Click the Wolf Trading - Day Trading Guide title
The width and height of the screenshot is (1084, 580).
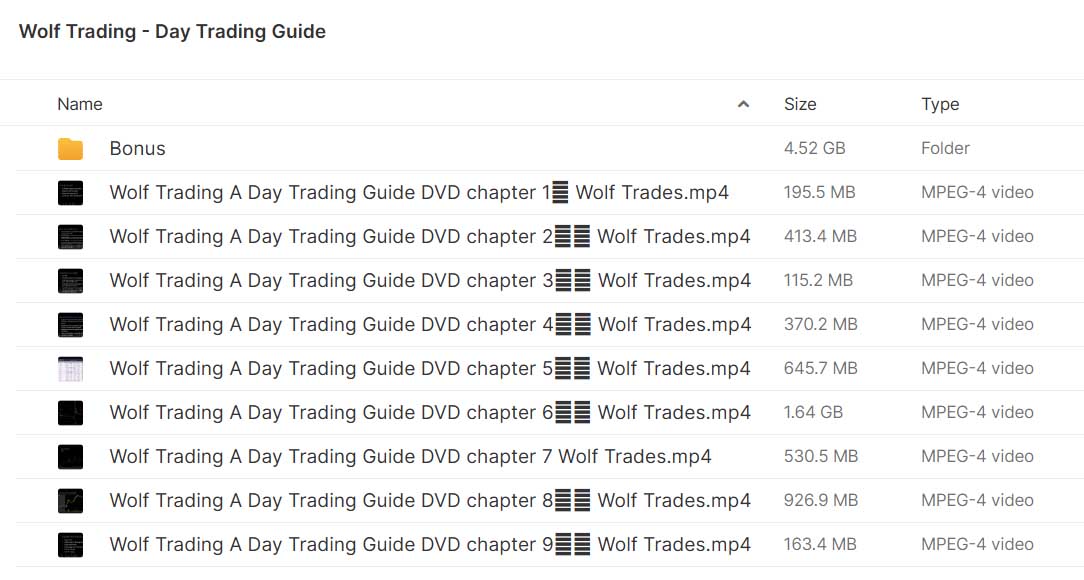click(x=172, y=32)
